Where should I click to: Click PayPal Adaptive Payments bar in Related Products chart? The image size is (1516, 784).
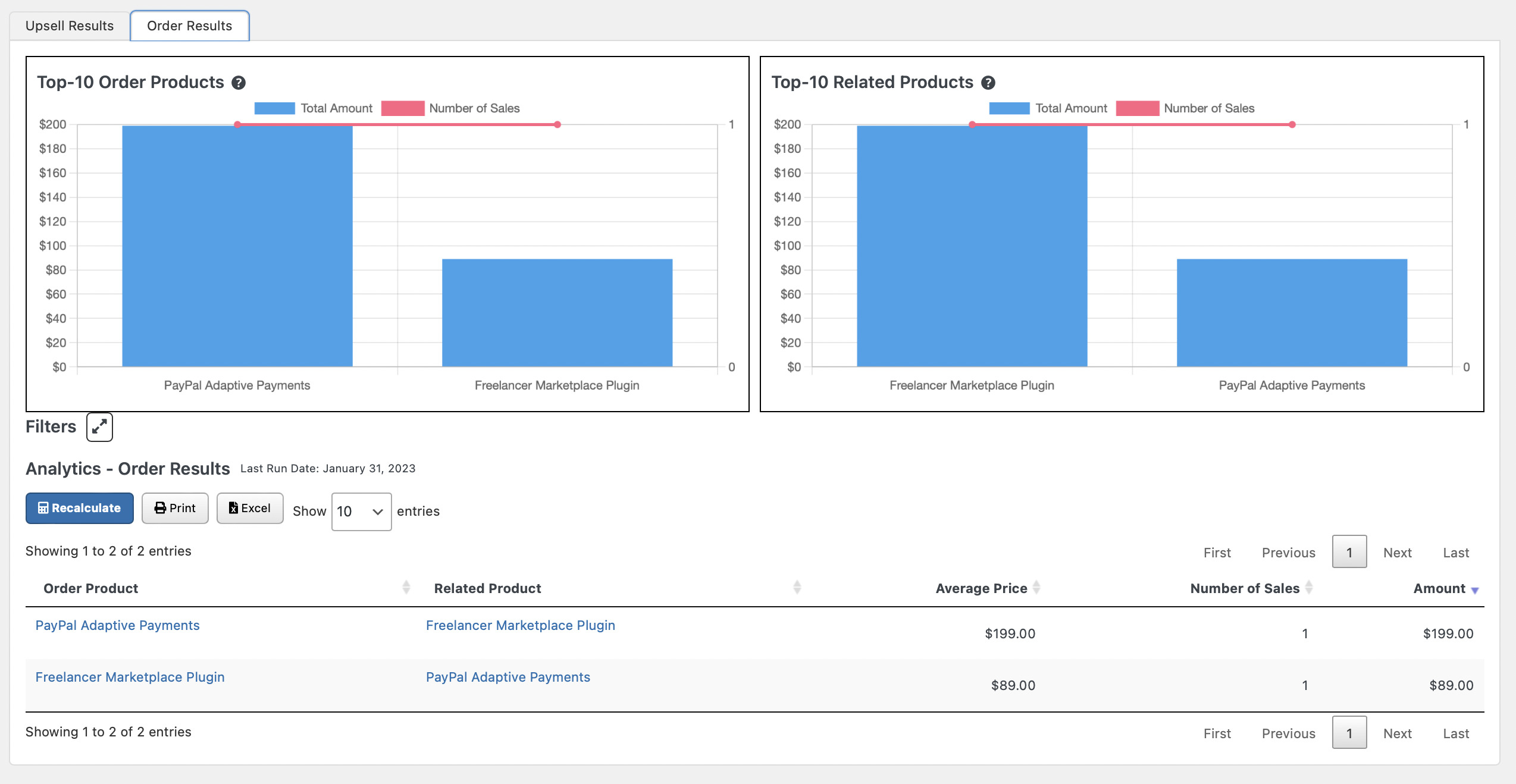(1292, 313)
